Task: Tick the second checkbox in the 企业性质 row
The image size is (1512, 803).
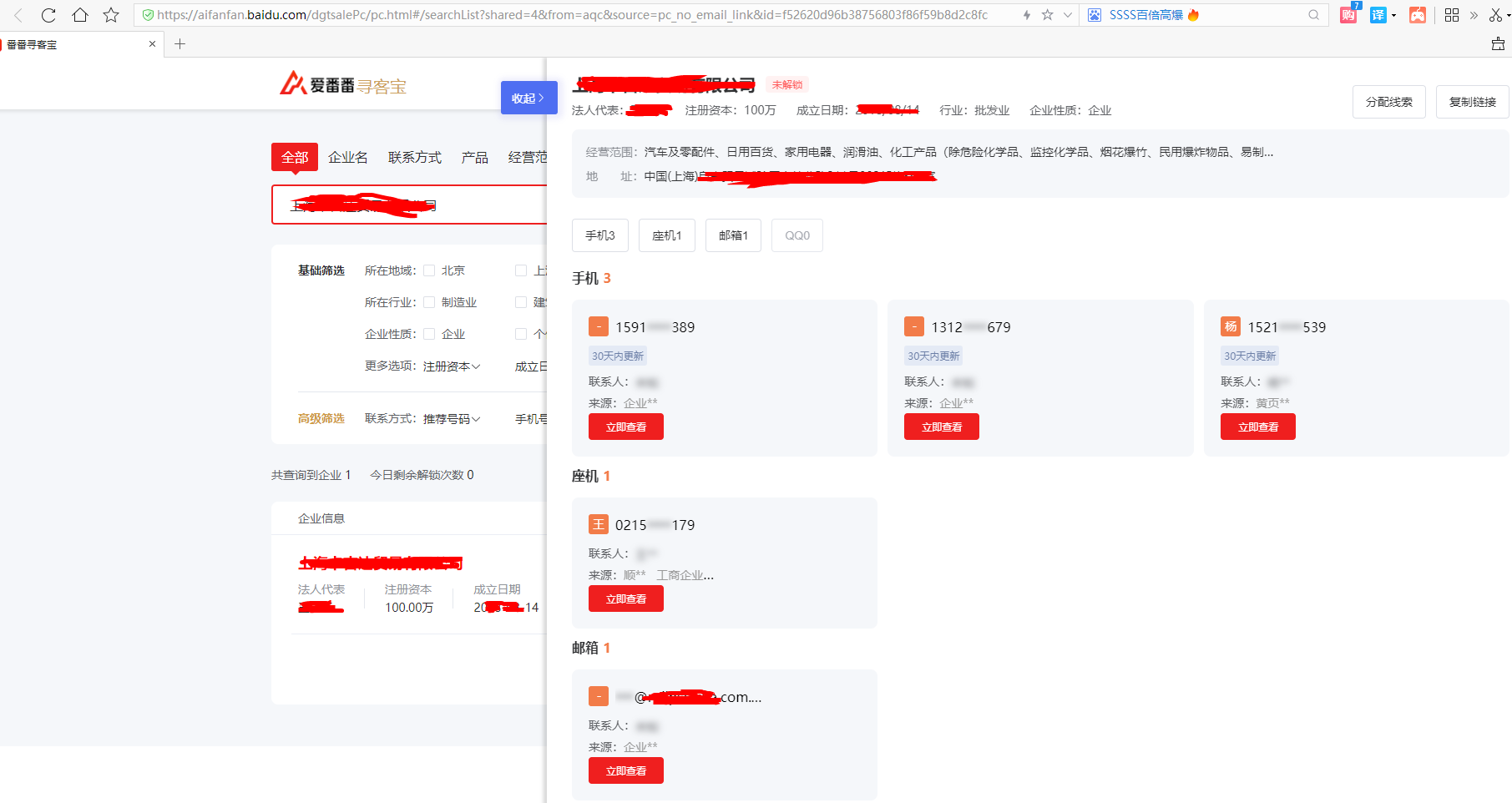Action: (x=521, y=334)
